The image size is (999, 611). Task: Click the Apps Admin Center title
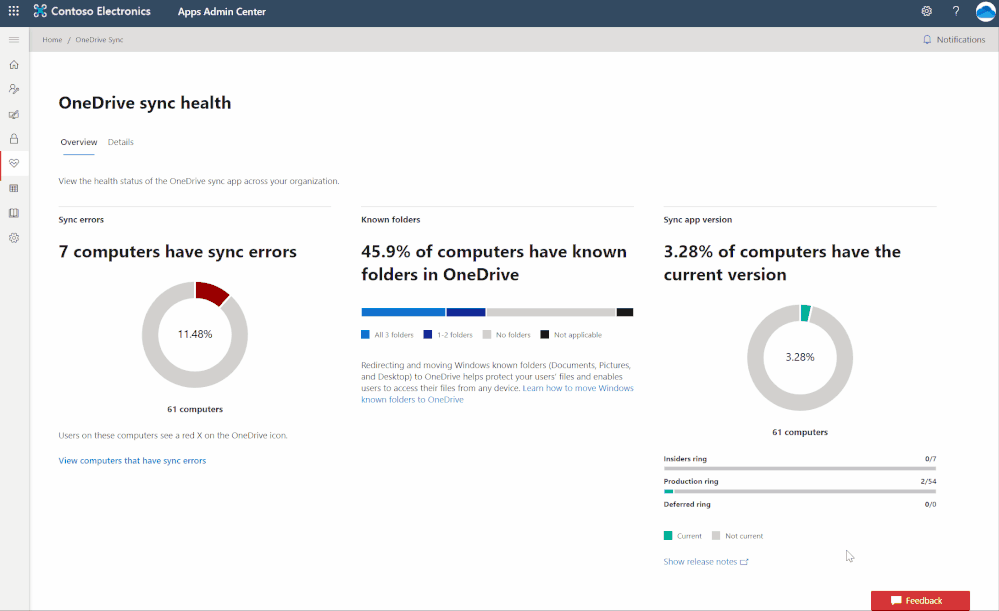point(222,11)
